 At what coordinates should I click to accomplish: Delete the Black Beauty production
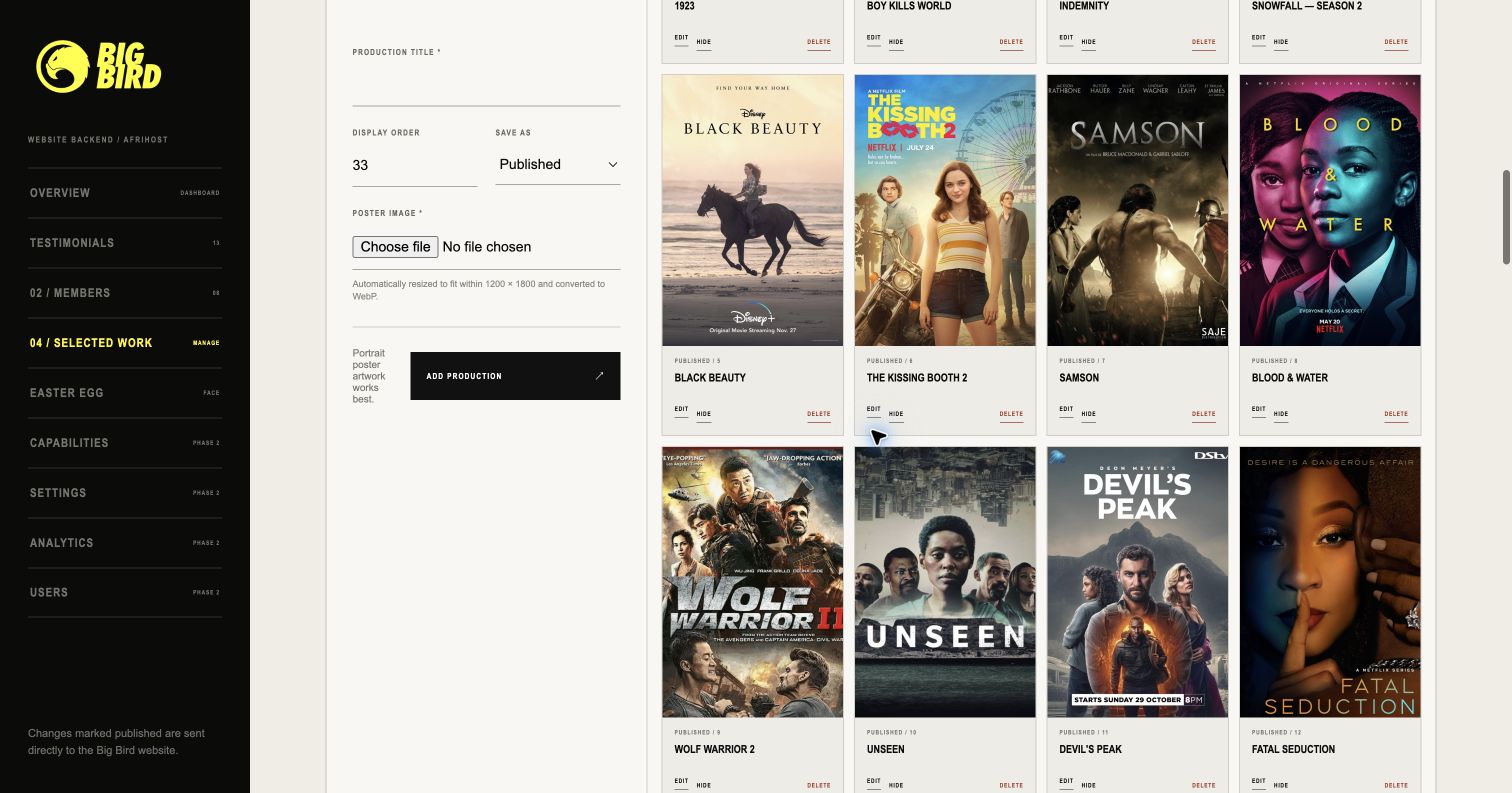tap(819, 414)
